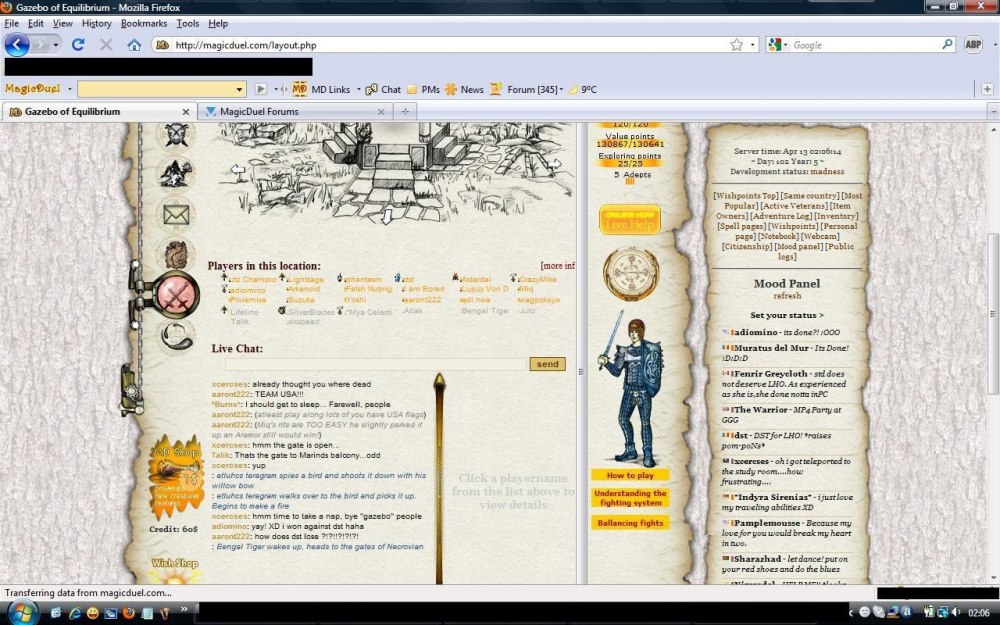
Task: Open the envelope messages icon in sidebar
Action: click(176, 215)
